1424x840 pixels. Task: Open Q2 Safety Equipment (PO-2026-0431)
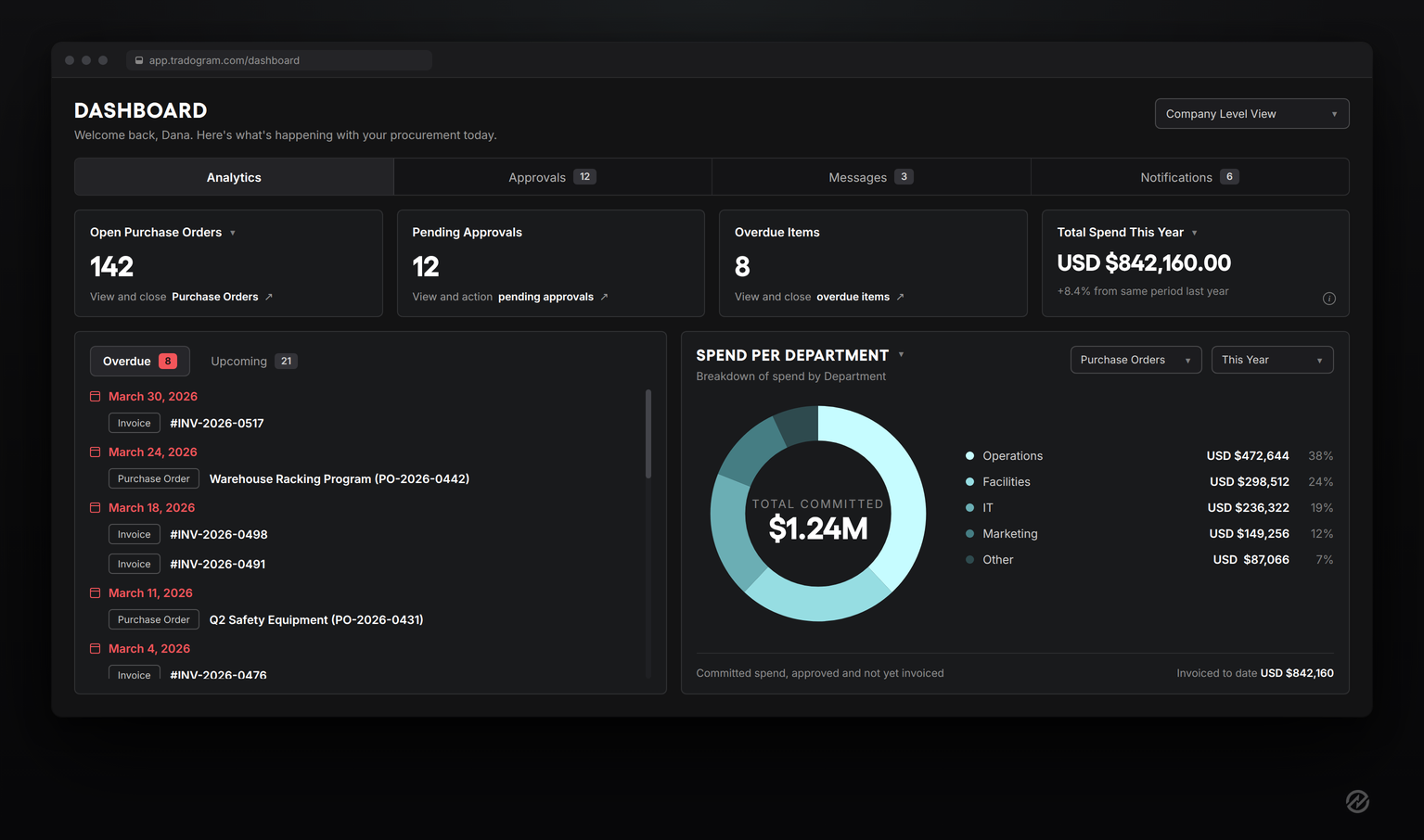pos(316,619)
